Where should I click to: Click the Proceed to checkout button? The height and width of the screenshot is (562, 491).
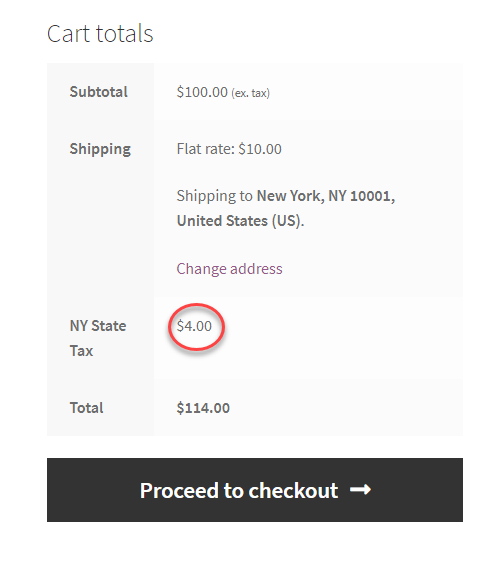pyautogui.click(x=254, y=490)
